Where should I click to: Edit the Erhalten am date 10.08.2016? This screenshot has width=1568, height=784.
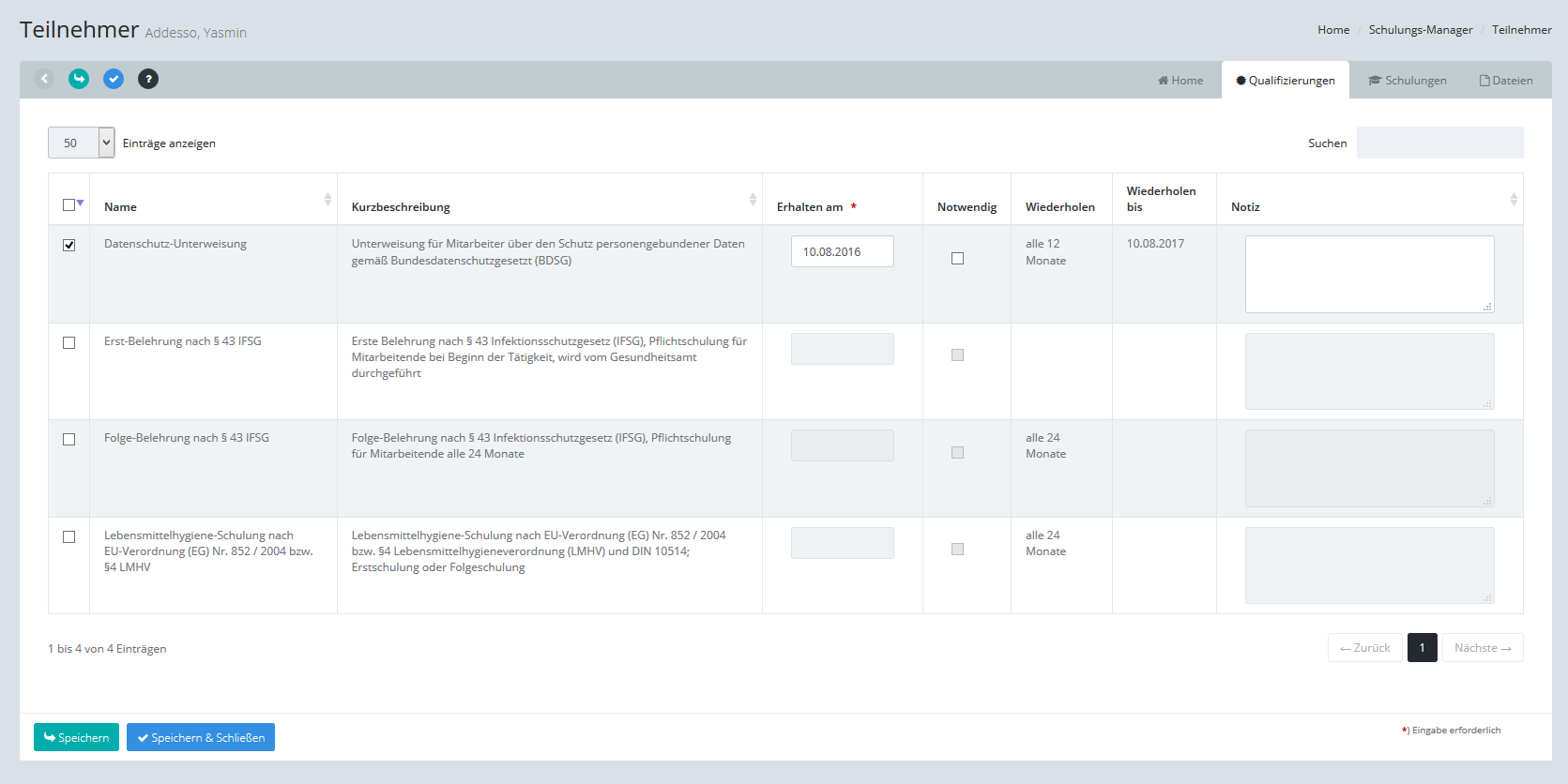[842, 251]
